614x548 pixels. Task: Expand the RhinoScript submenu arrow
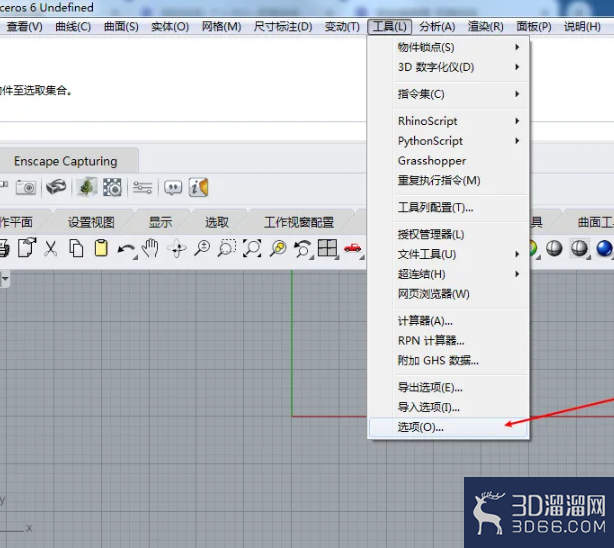pyautogui.click(x=517, y=121)
